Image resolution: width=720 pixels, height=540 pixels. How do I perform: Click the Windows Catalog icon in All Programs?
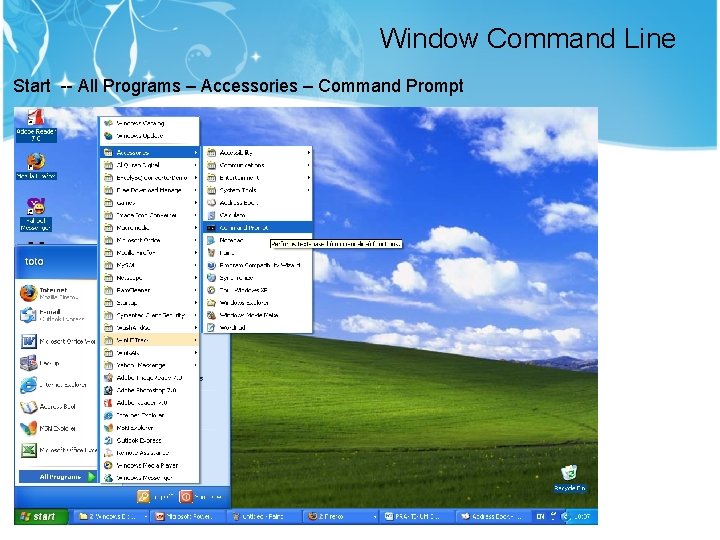coord(108,123)
